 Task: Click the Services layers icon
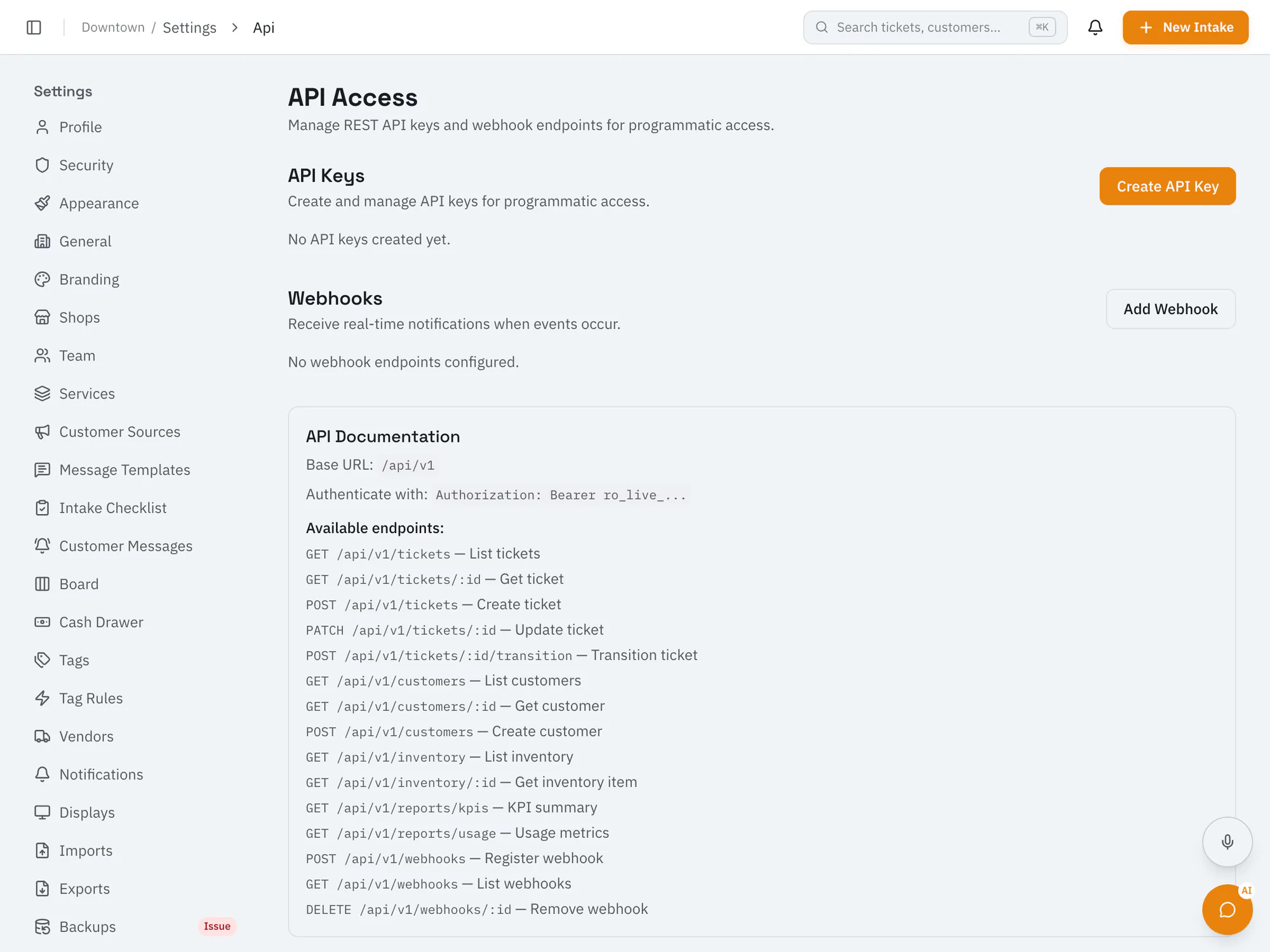tap(43, 393)
